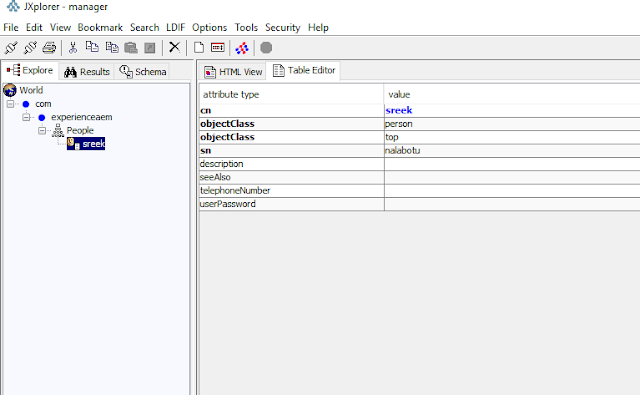Open the Security menu
The image size is (640, 395).
click(x=282, y=27)
